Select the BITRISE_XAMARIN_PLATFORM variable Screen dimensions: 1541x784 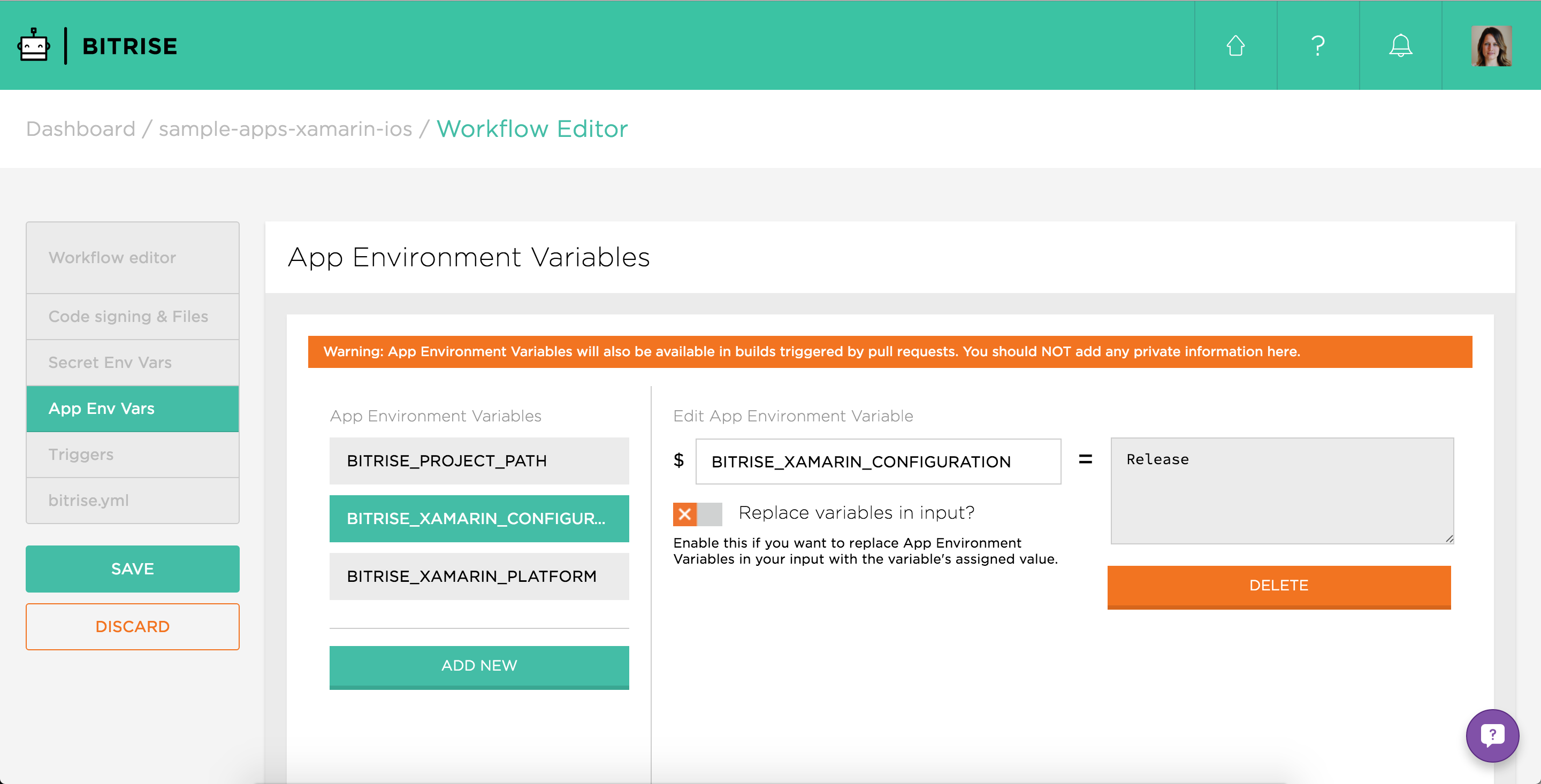[x=479, y=577]
